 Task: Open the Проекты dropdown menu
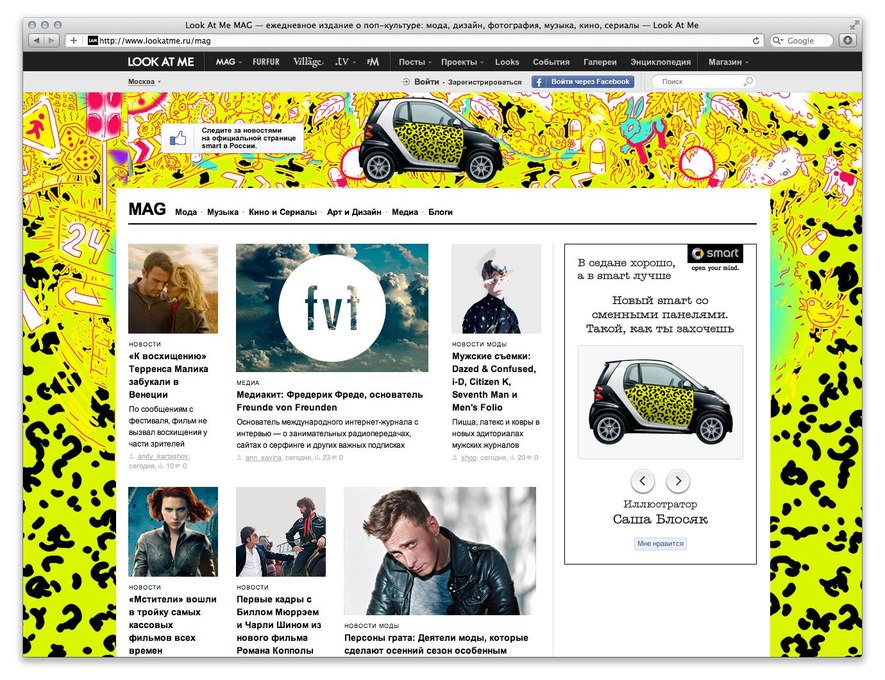(462, 62)
